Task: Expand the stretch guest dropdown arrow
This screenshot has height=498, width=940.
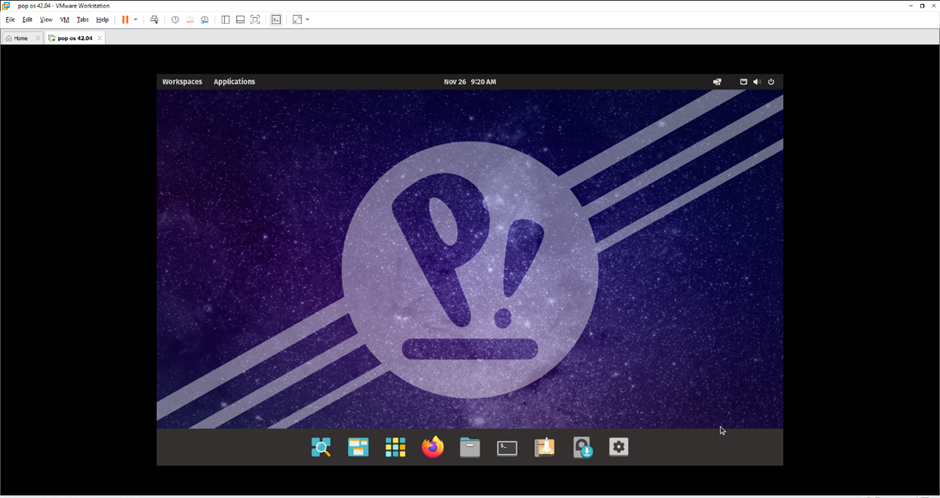Action: pyautogui.click(x=307, y=20)
